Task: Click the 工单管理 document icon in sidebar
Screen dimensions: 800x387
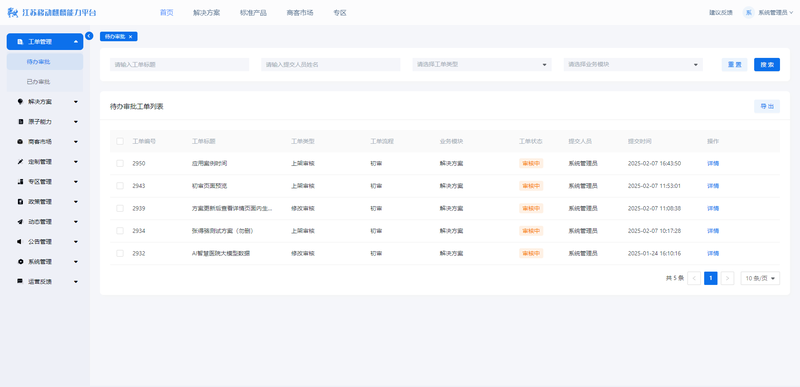Action: [20, 42]
